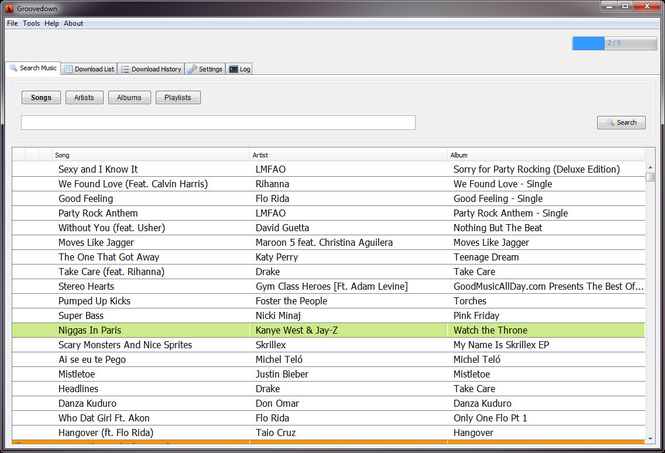Click the 2 / 5 download progress bar
Screen dimensions: 665x453
coord(614,43)
